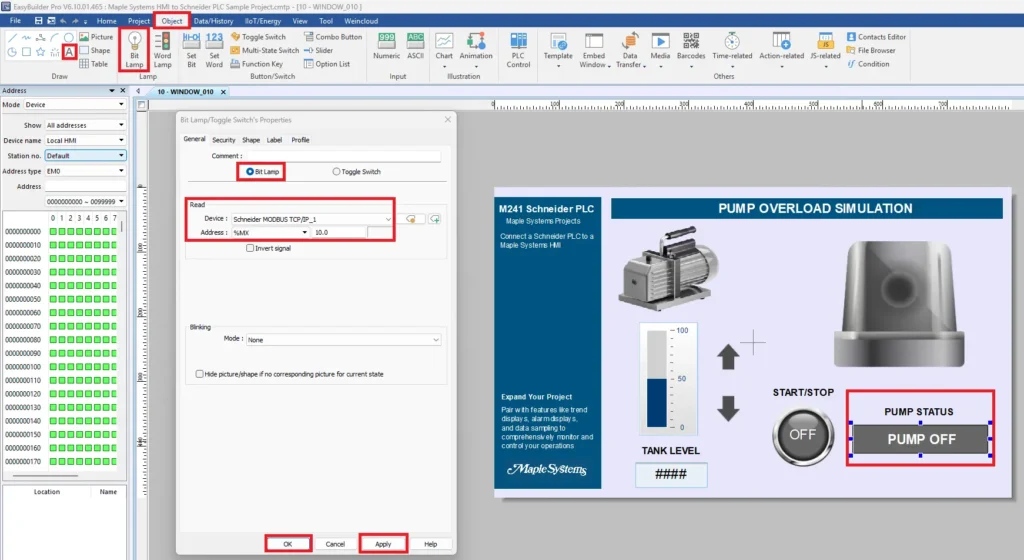Screen dimensions: 1024x560
Task: Toggle bit 0 of address 0000000100
Action: coord(53,367)
